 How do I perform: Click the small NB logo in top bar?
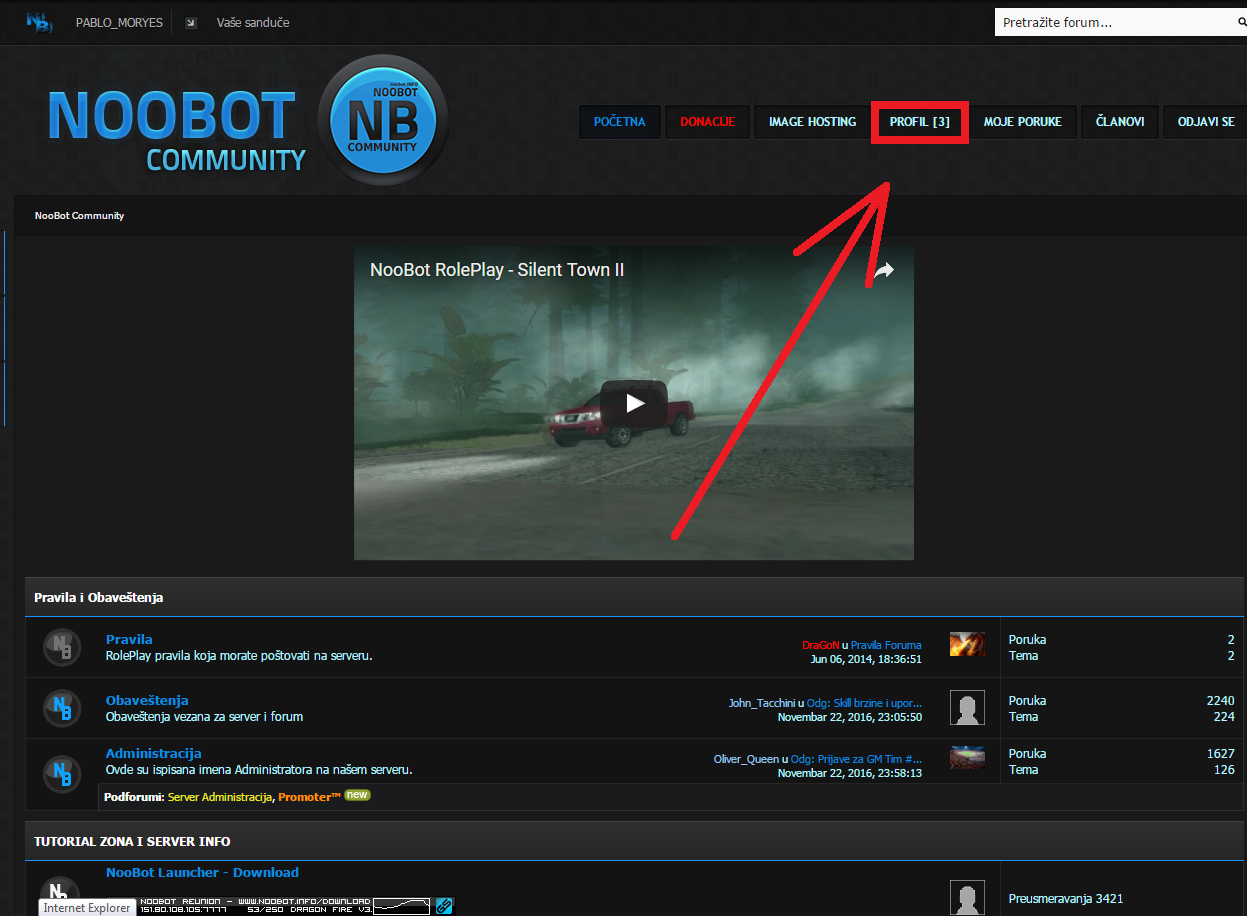pos(39,22)
